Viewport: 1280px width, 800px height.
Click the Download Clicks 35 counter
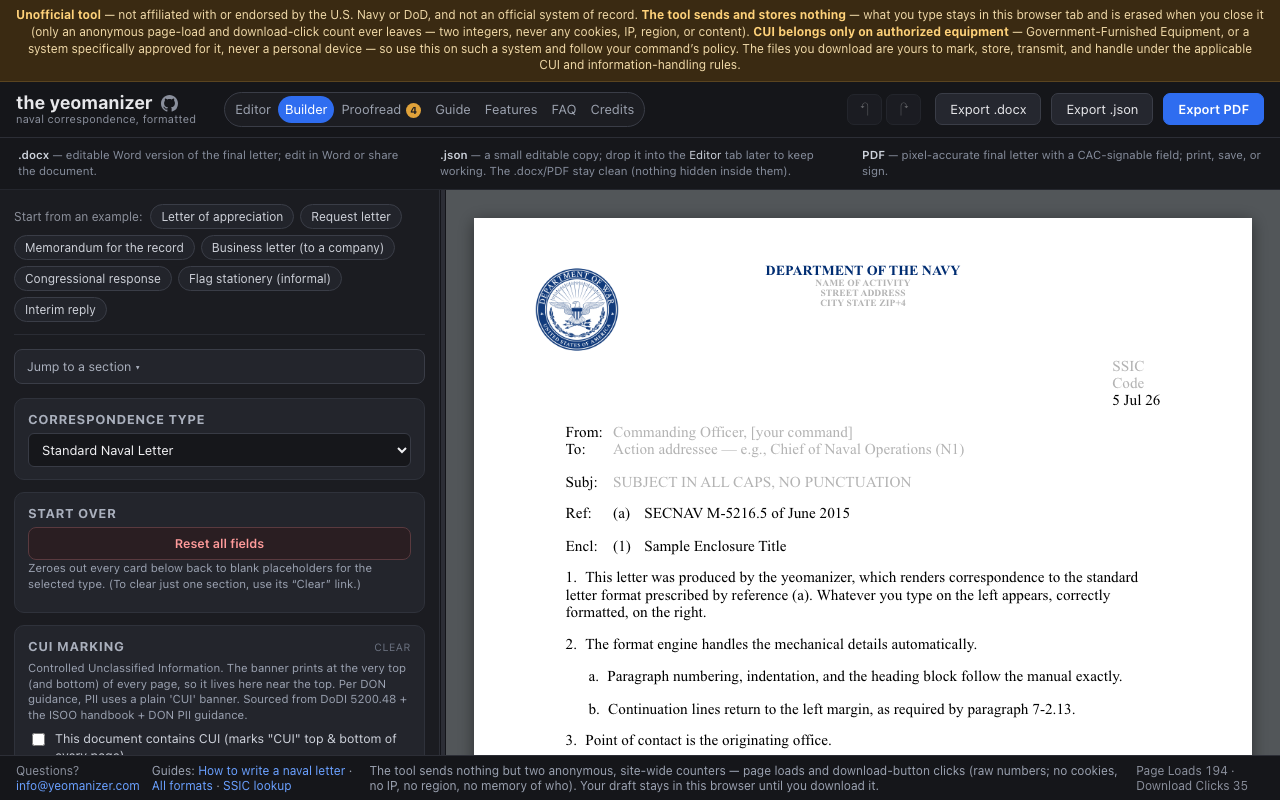pos(1192,786)
